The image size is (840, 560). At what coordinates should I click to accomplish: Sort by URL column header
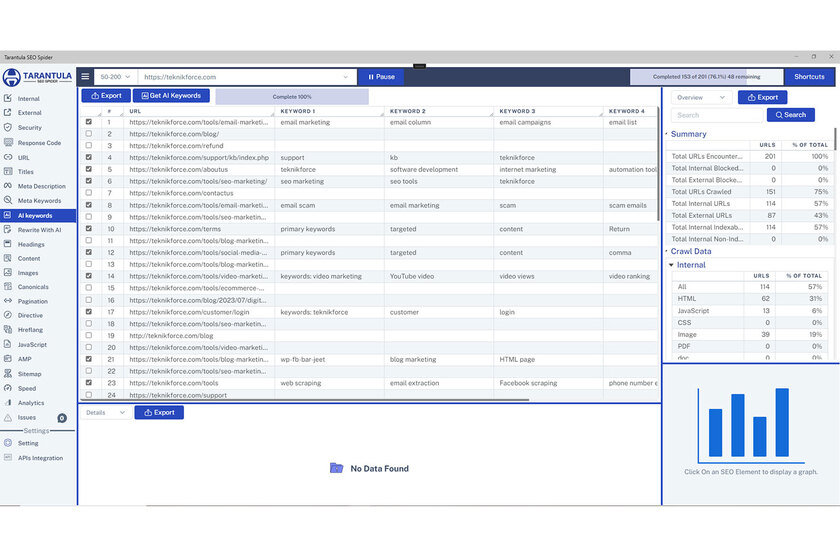coord(199,111)
